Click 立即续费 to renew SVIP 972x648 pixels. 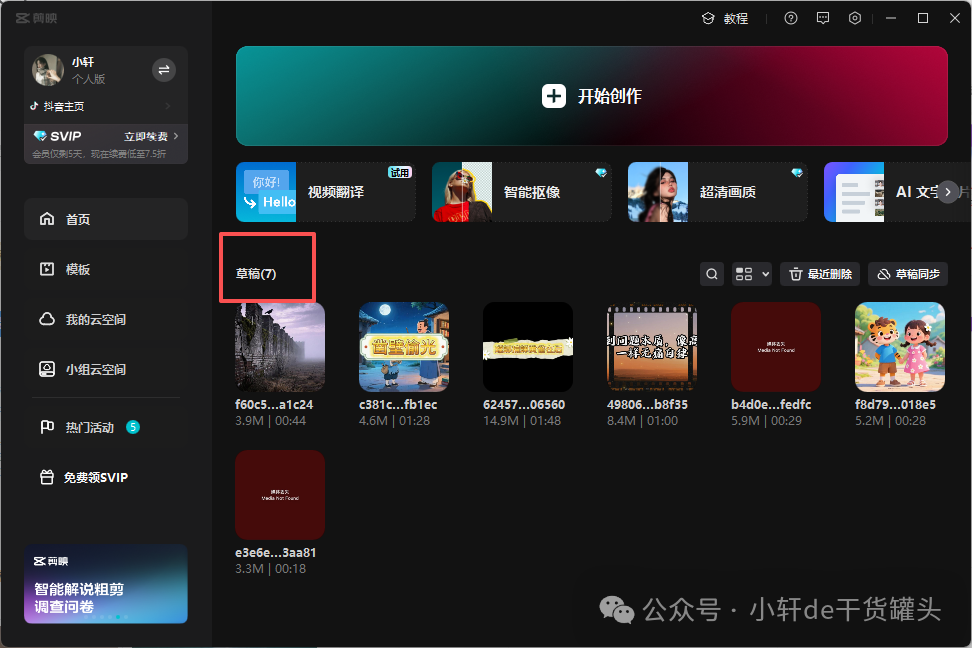[151, 136]
